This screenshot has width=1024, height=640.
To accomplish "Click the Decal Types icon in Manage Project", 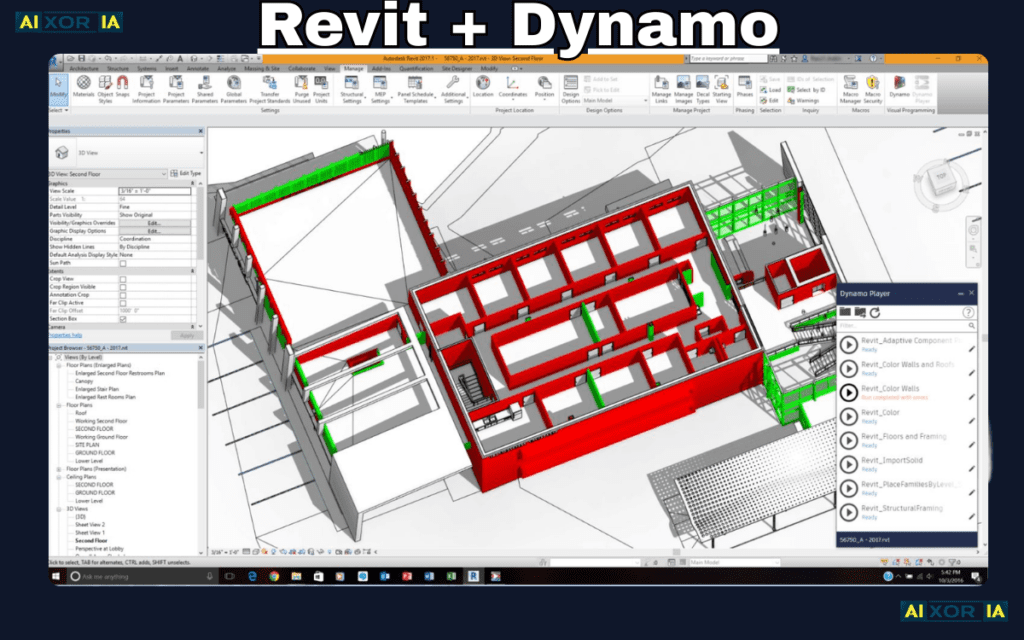I will (703, 83).
